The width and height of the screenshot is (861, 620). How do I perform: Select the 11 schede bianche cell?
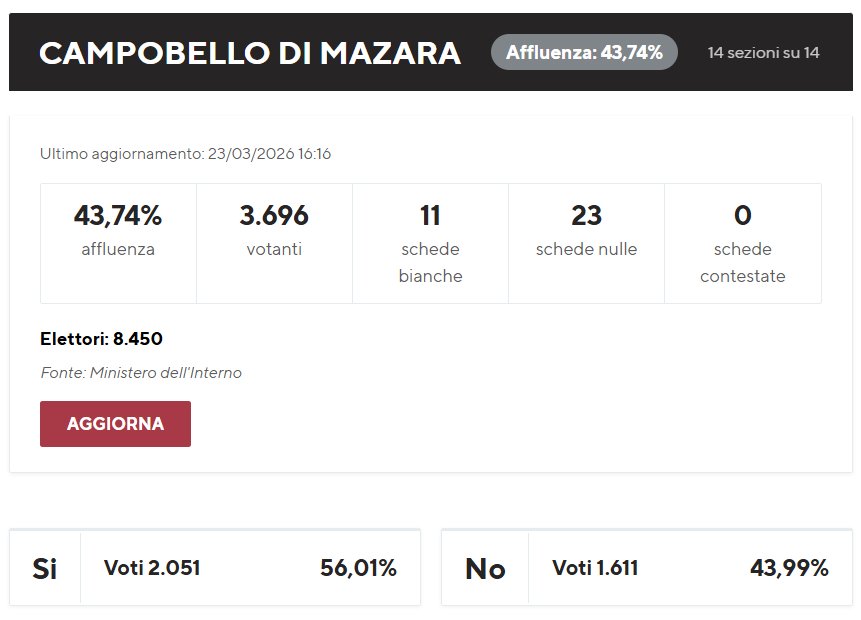(430, 242)
